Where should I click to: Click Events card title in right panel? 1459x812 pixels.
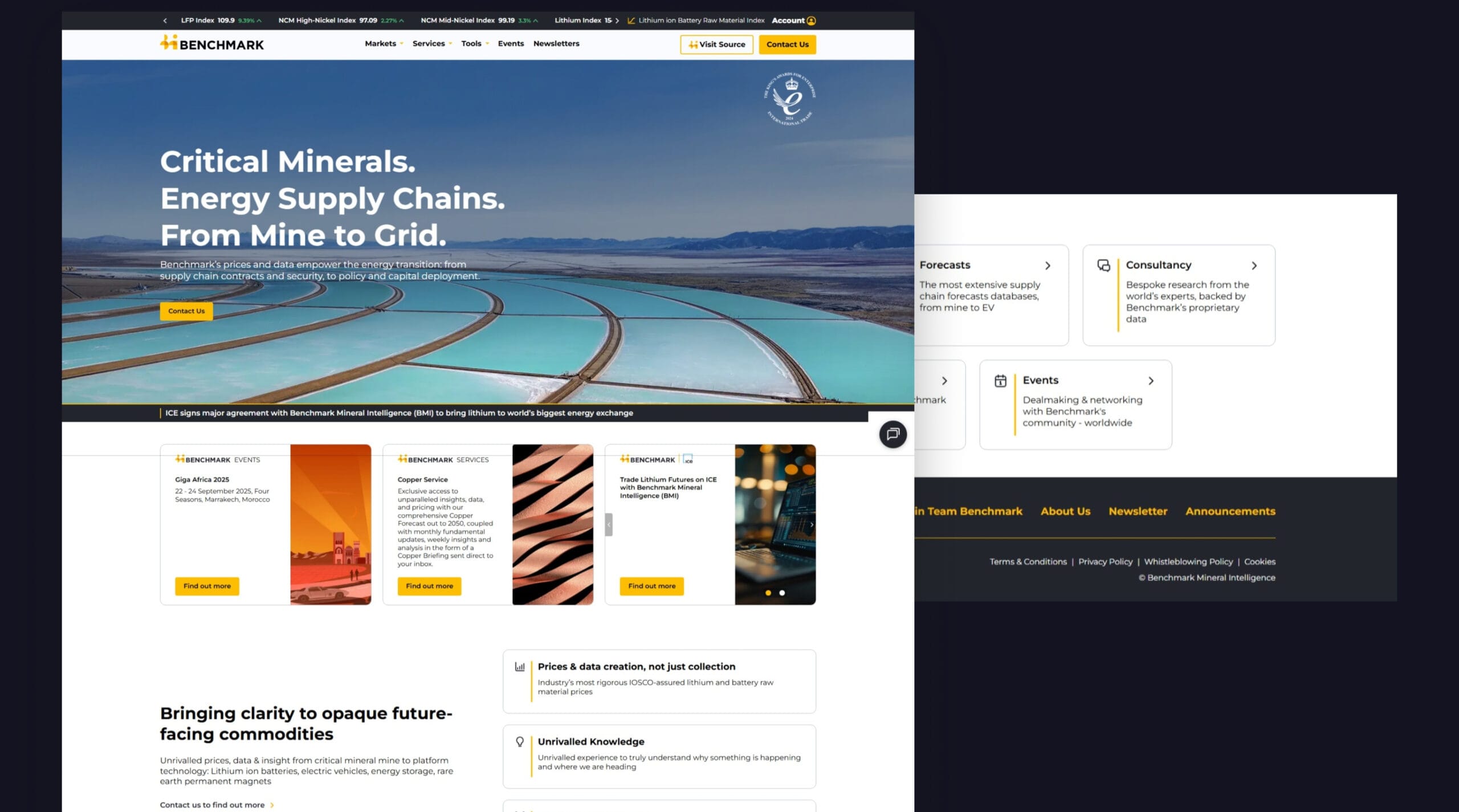[1040, 381]
